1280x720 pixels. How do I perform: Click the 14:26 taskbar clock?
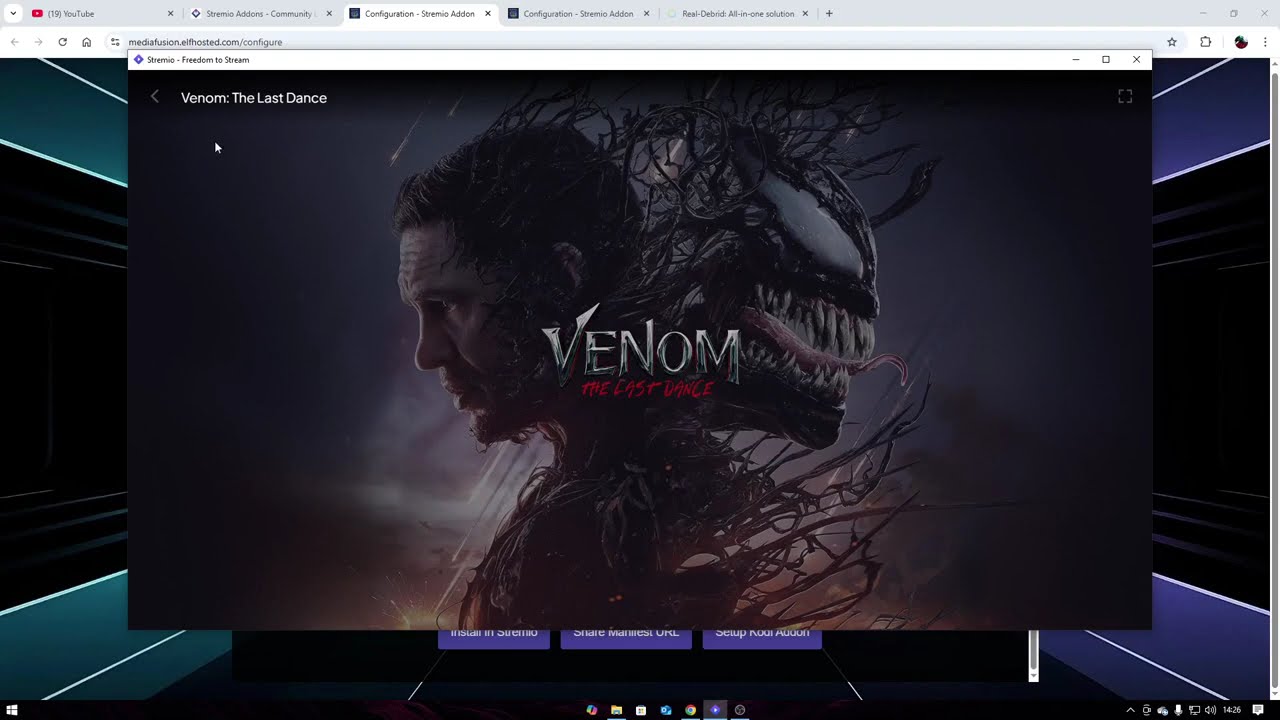pos(1232,710)
